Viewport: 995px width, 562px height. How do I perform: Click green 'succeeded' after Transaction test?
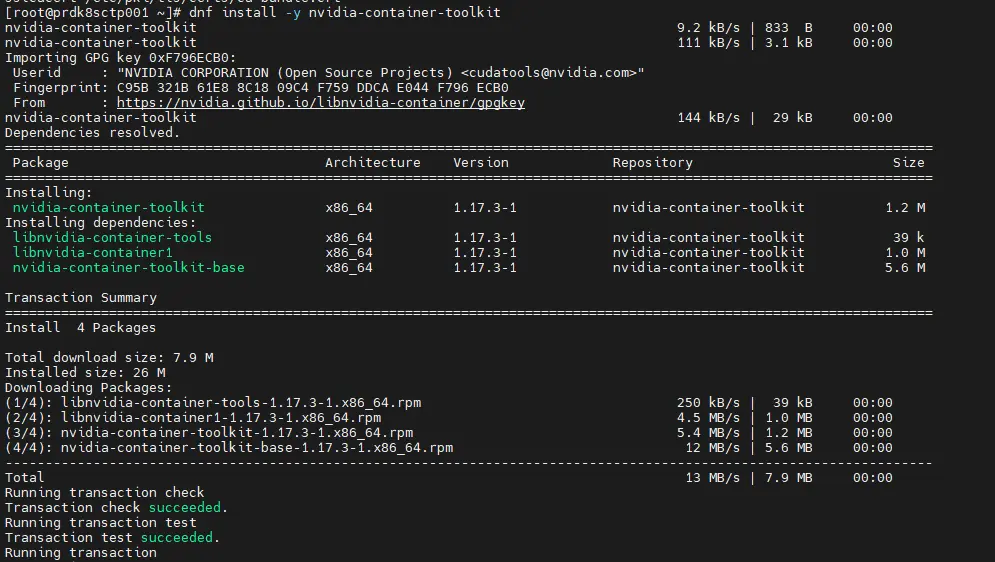[176, 539]
